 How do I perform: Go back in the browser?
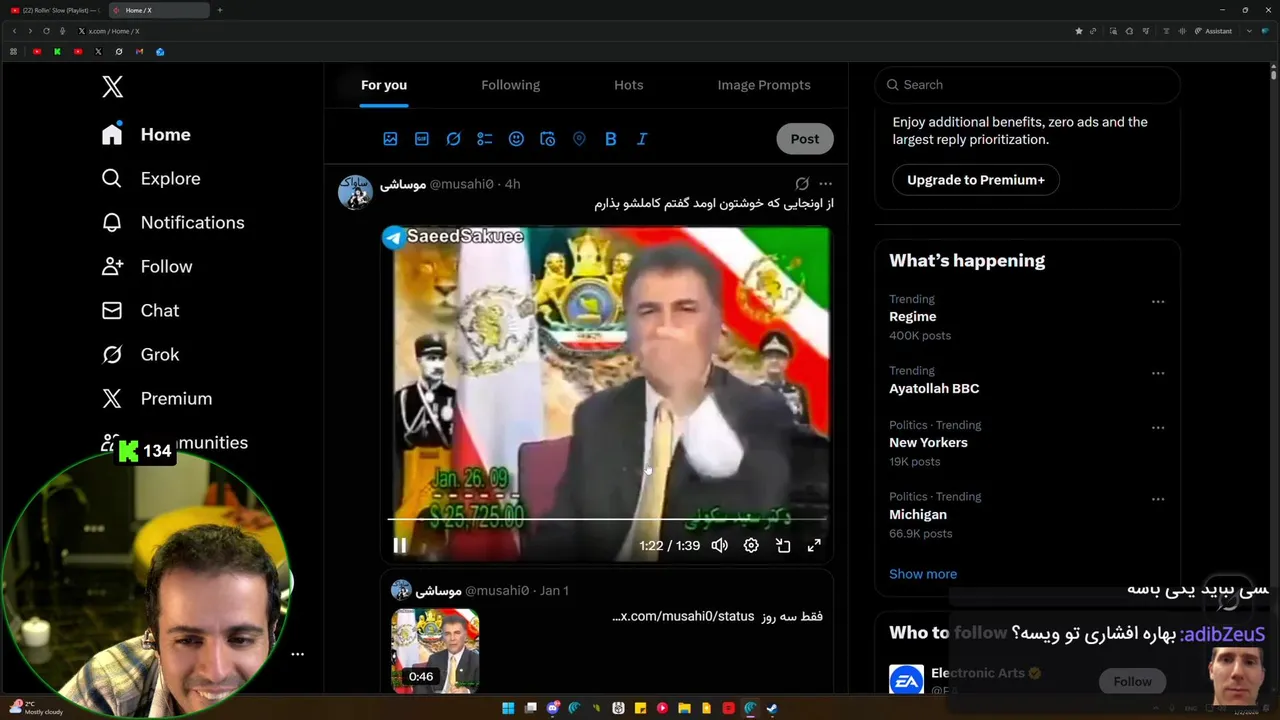(x=14, y=31)
